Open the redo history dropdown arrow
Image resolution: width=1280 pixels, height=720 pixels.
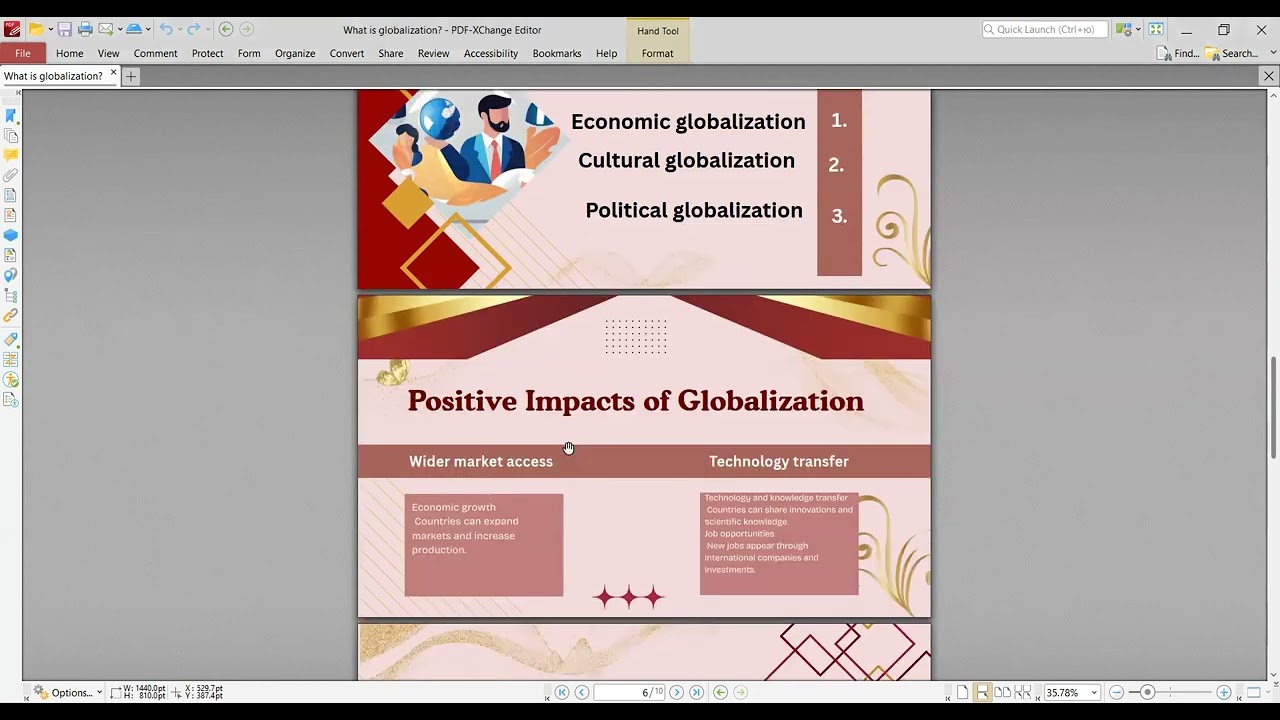[207, 30]
